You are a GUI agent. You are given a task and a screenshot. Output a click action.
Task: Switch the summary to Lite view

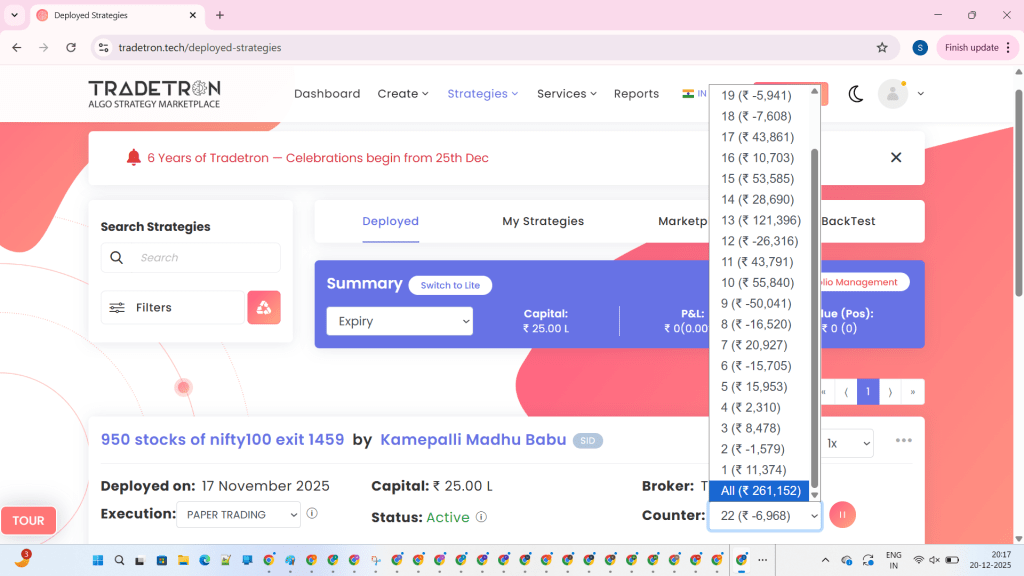[x=450, y=285]
